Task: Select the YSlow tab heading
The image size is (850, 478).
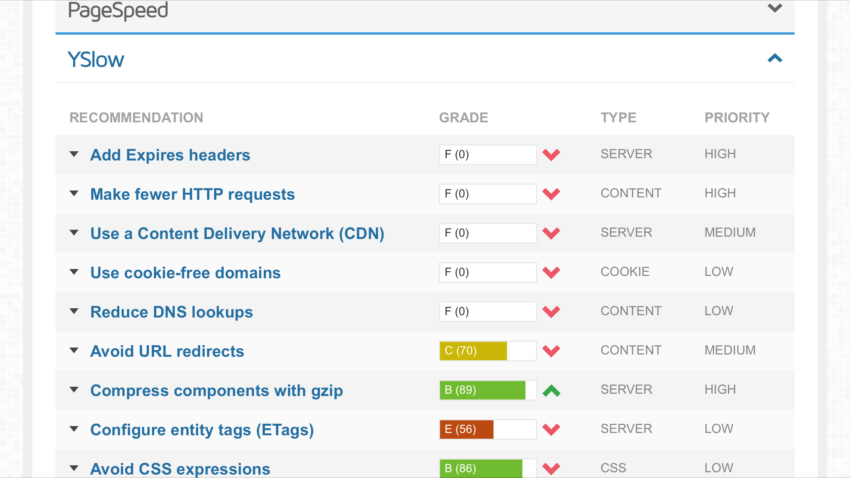Action: coord(95,59)
